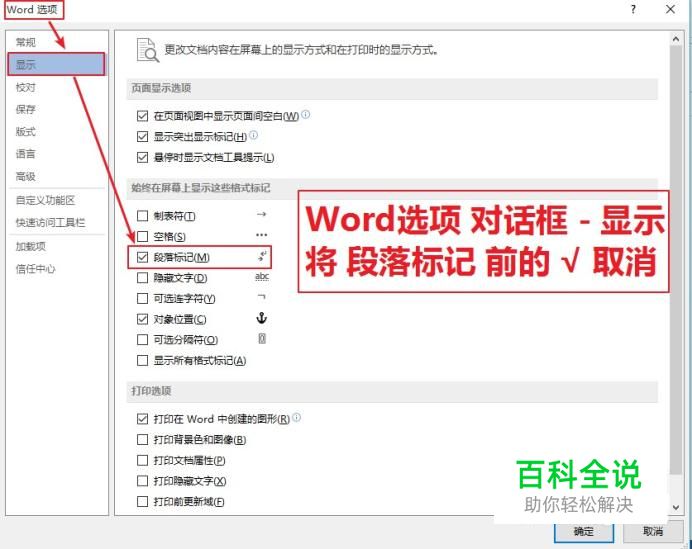Click the 打印选项 section header

(392, 391)
